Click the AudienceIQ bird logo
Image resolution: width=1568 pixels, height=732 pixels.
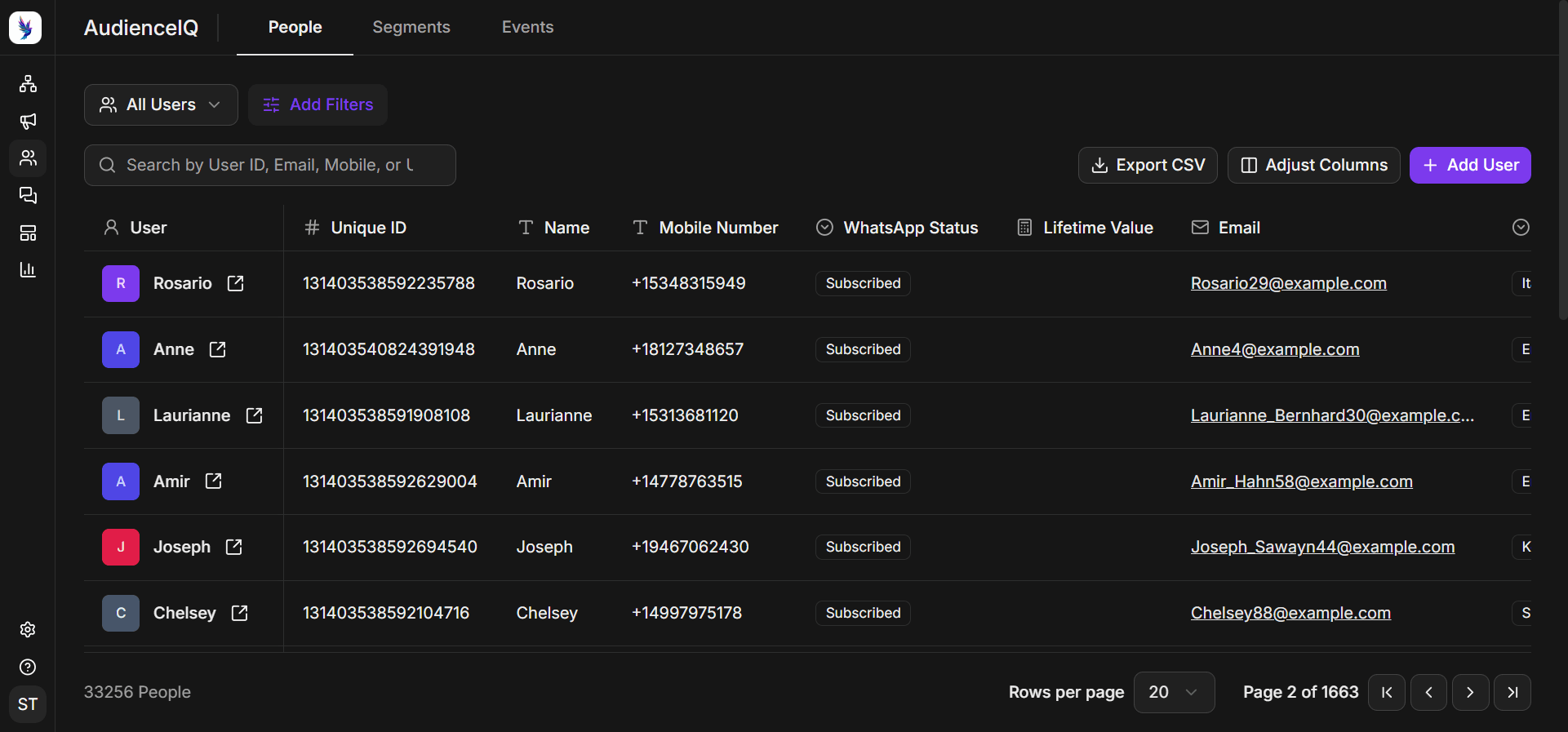25,28
